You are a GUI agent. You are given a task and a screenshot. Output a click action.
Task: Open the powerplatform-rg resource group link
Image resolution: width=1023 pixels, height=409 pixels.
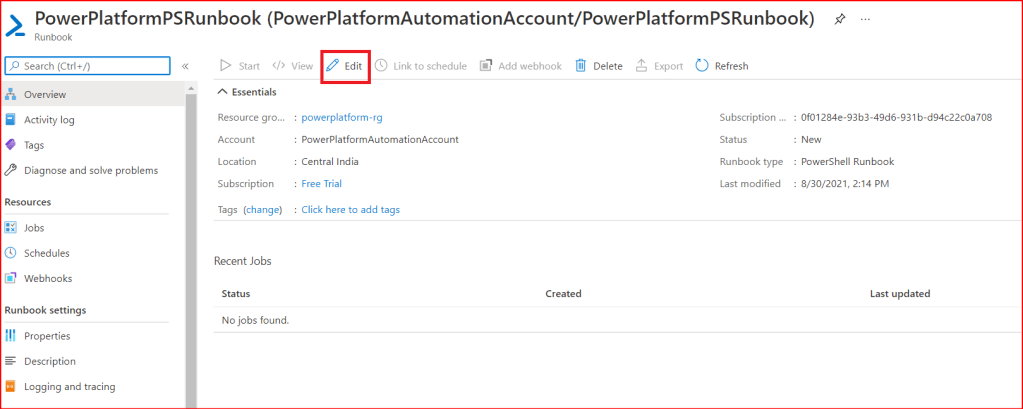[342, 117]
